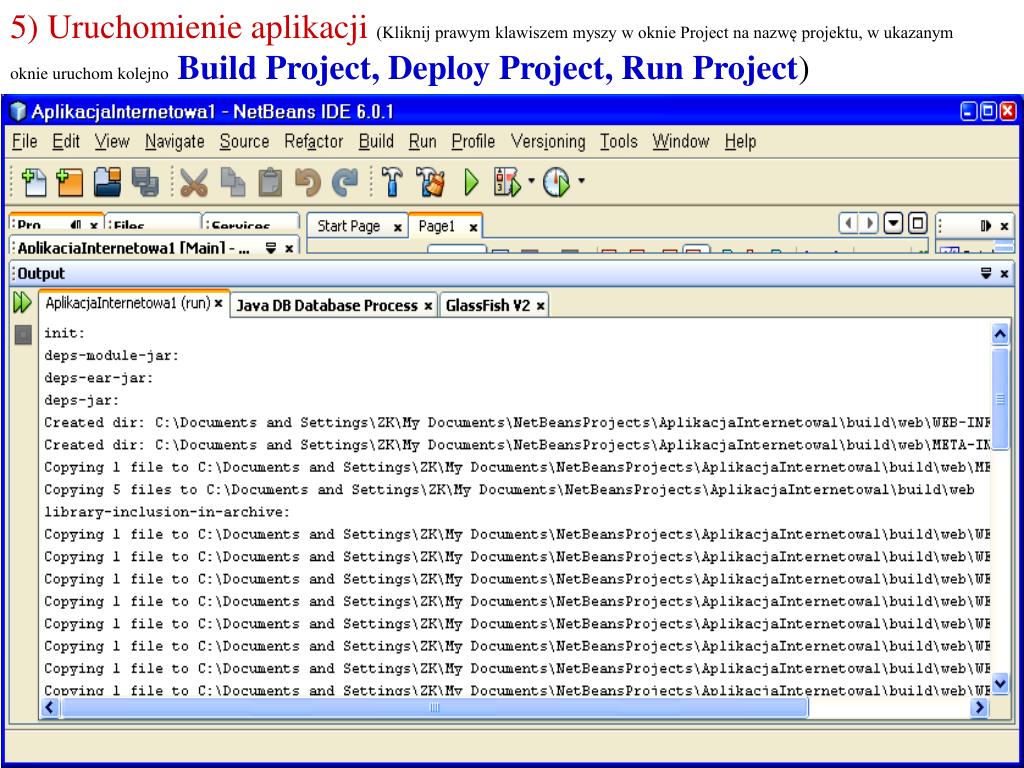
Task: Click the 'Copying 5 files' output line
Action: click(509, 490)
